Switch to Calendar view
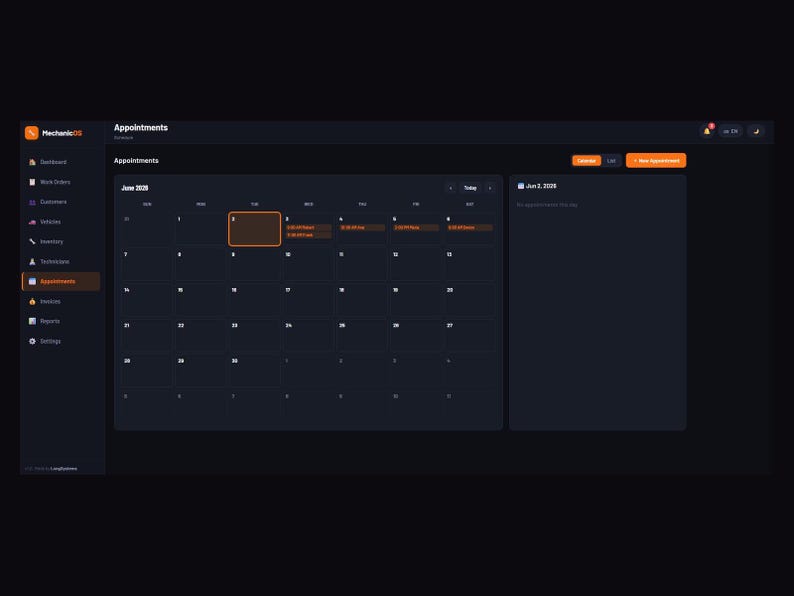The width and height of the screenshot is (794, 596). pos(586,161)
